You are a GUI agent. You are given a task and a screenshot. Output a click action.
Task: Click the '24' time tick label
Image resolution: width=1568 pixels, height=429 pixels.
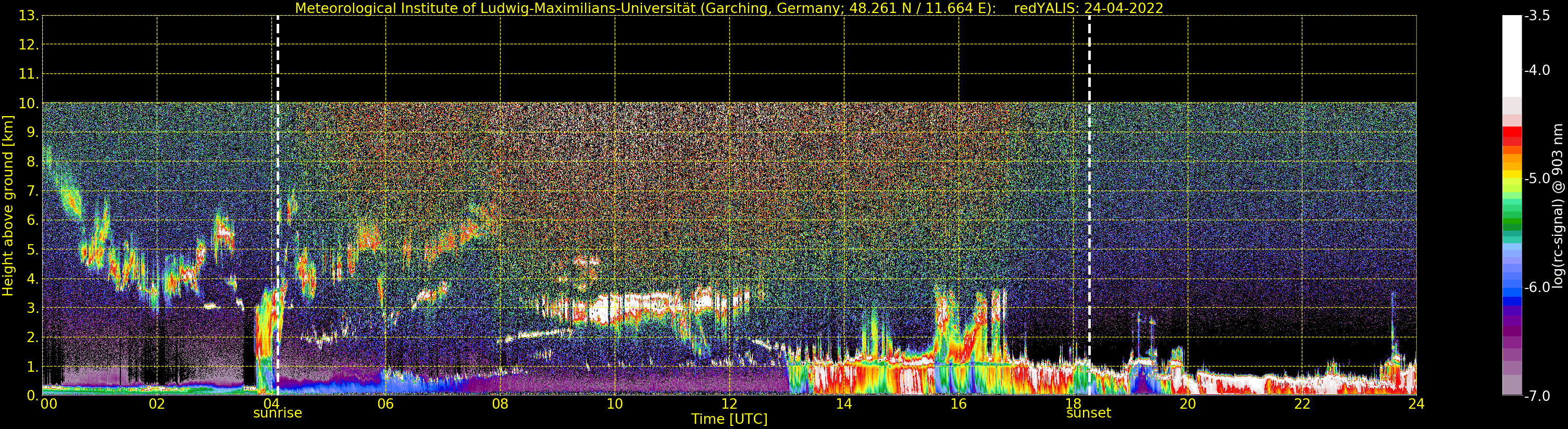(1416, 404)
